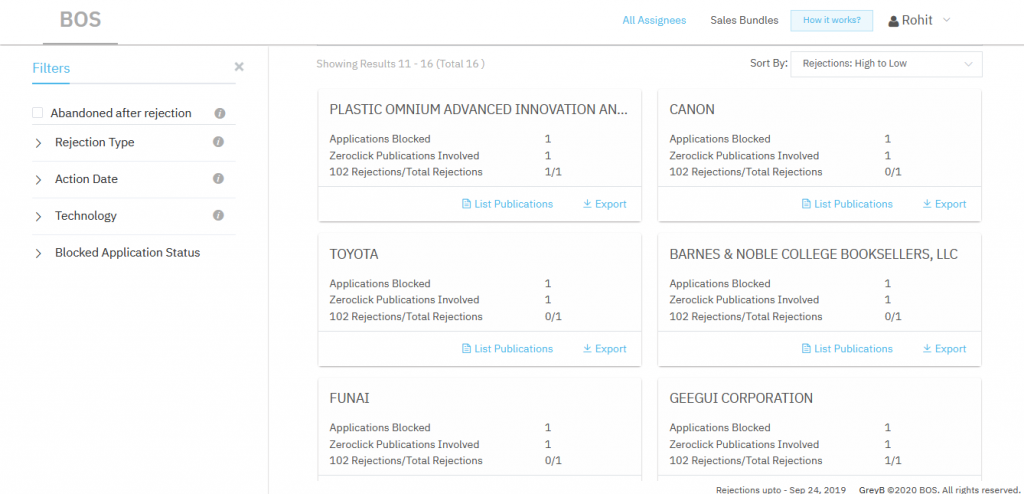Export Plastic Omnium data
Viewport: 1024px width, 494px height.
coord(605,204)
